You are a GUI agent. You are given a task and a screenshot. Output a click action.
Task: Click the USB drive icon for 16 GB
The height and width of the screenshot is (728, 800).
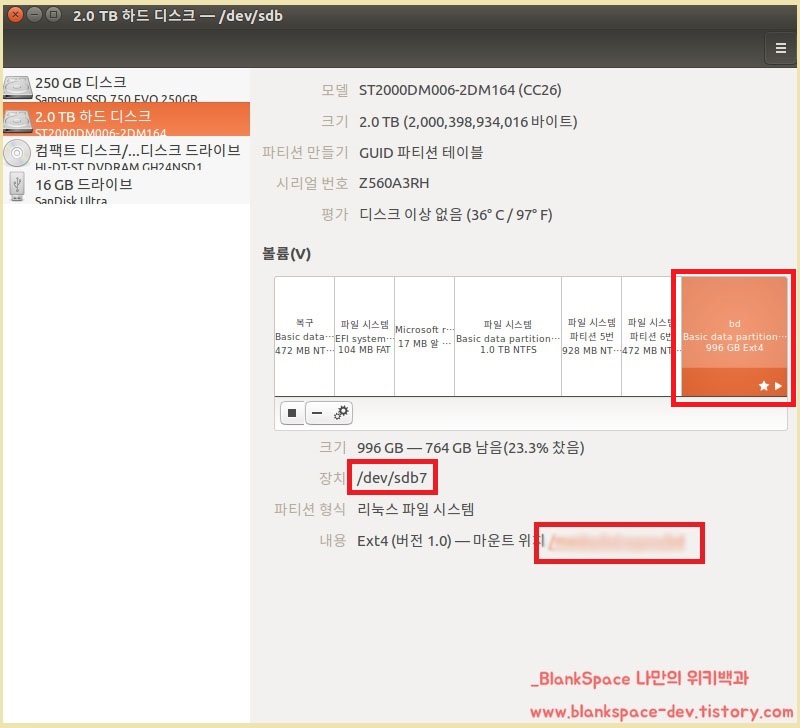coord(17,186)
